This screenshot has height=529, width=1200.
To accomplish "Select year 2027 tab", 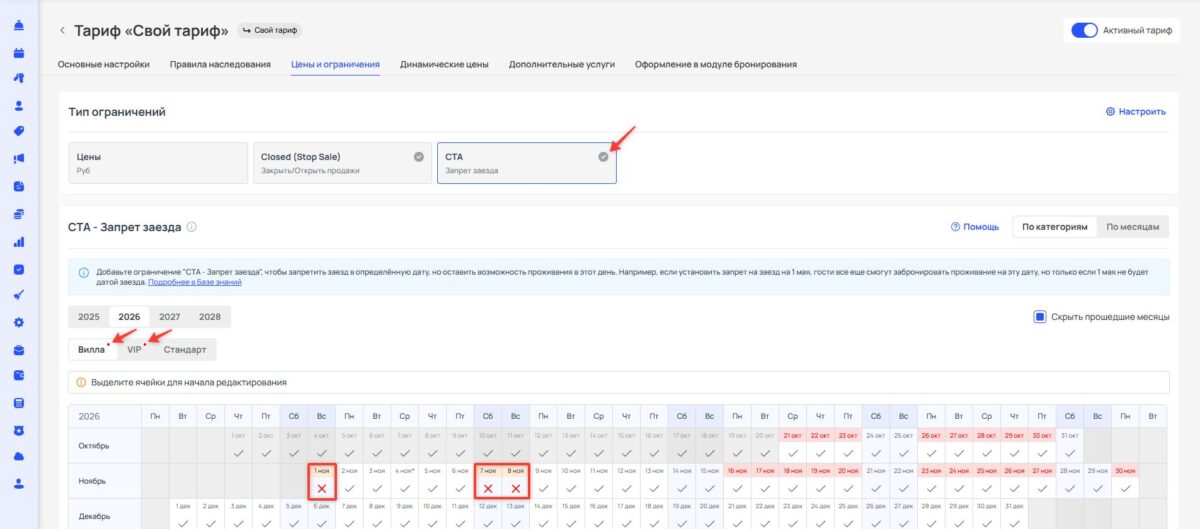I will [169, 317].
